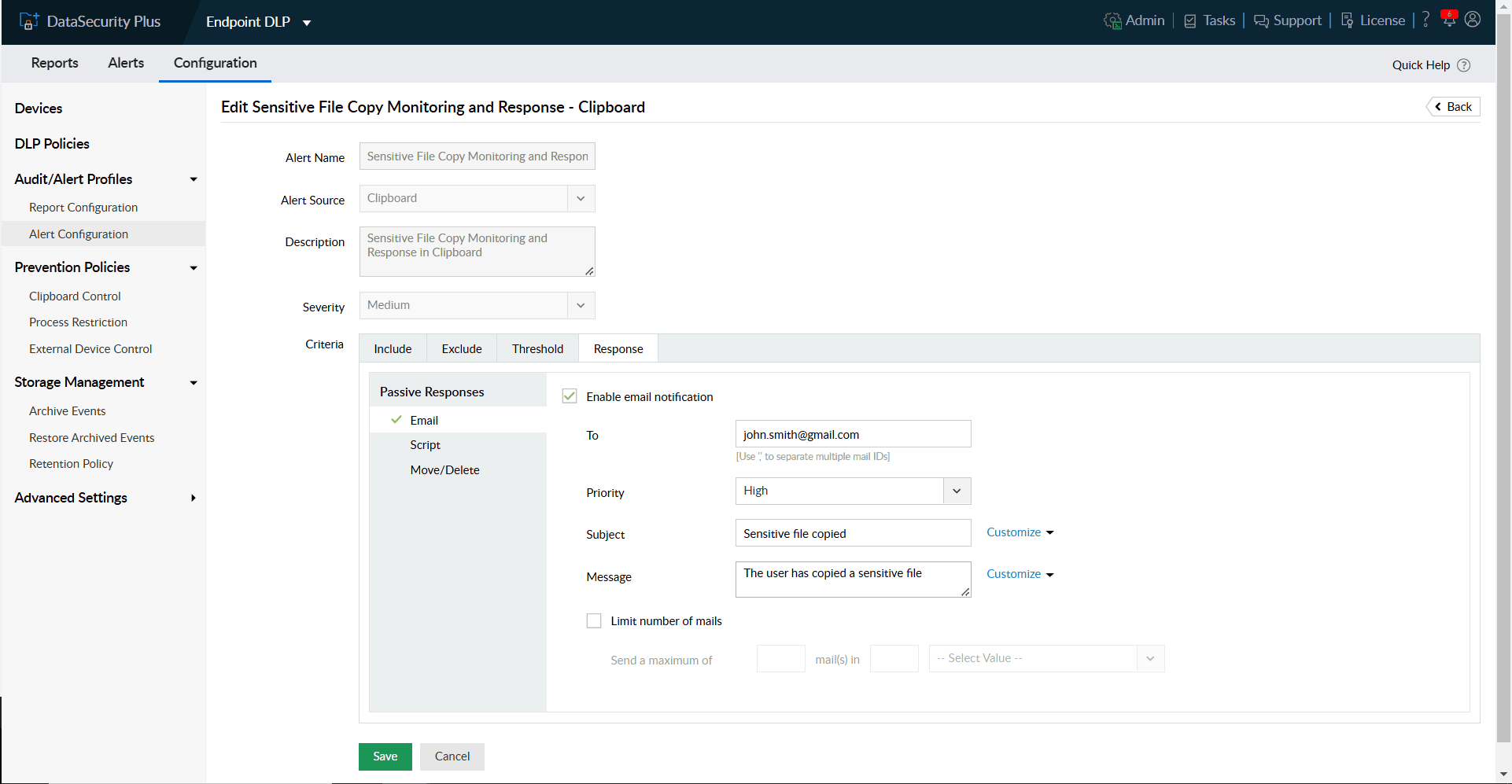Cancel editing the alert

[x=452, y=756]
